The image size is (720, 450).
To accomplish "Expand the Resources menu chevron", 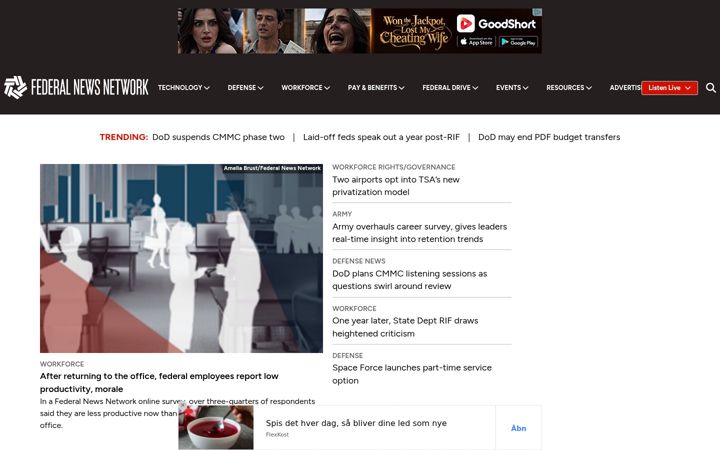I will pos(589,88).
